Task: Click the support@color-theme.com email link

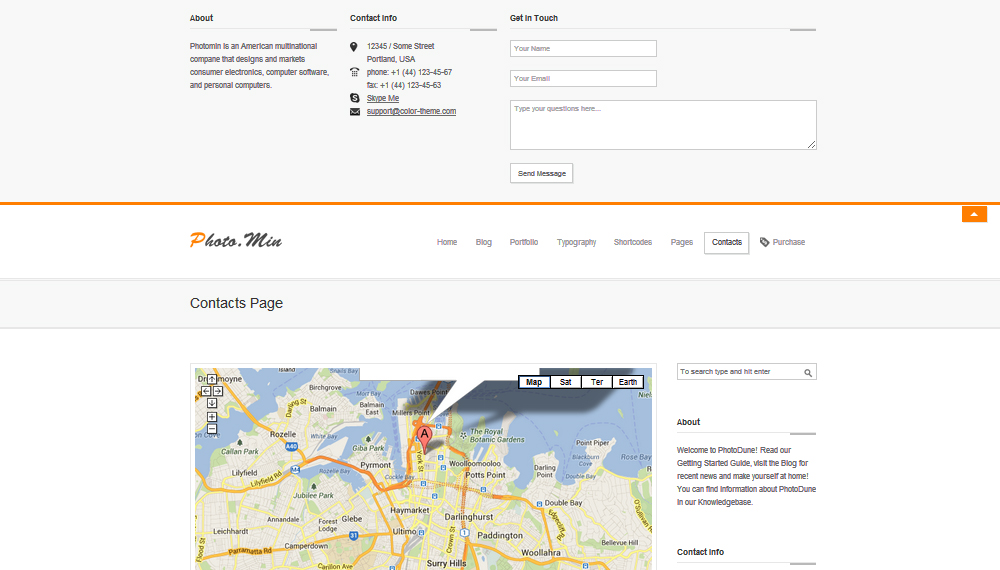Action: pyautogui.click(x=411, y=111)
